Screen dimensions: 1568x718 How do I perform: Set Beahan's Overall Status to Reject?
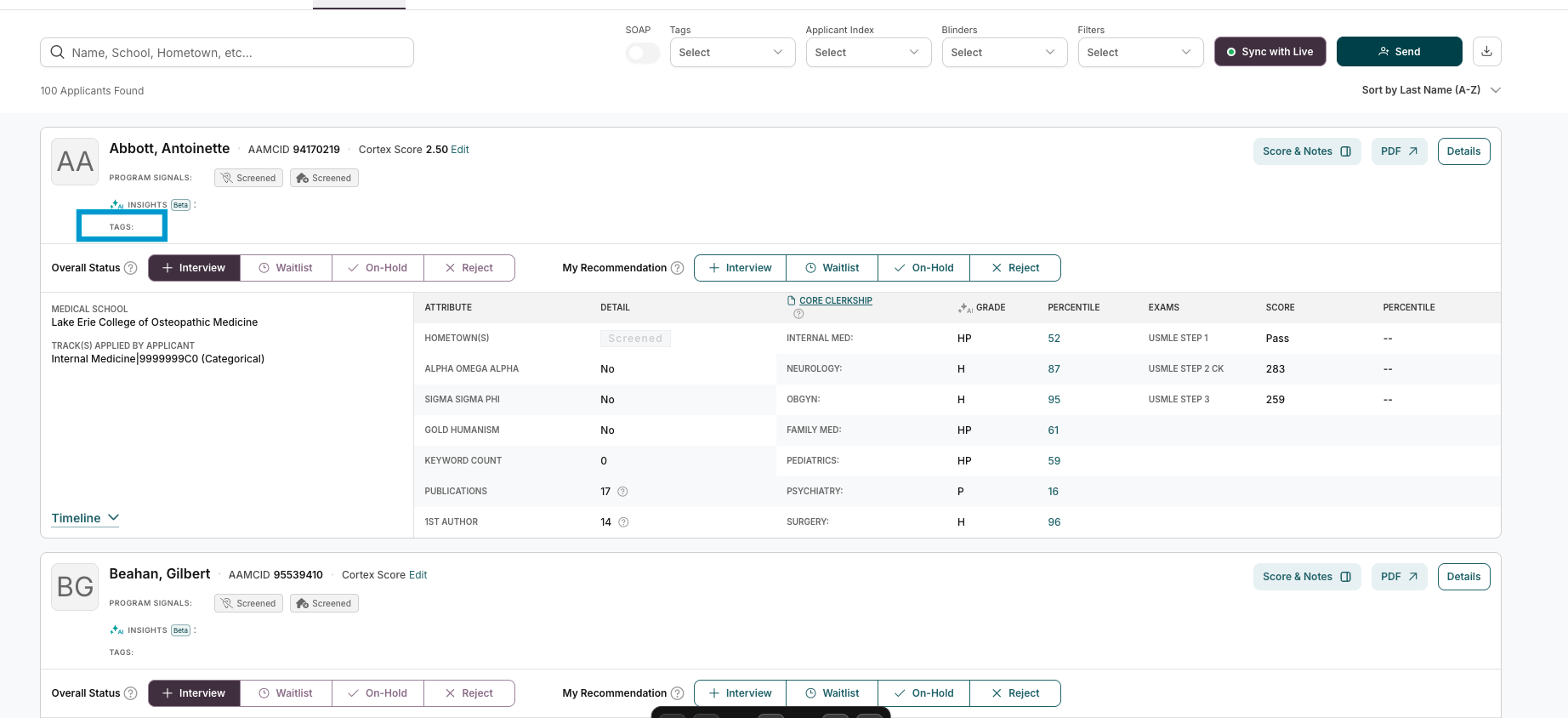pyautogui.click(x=469, y=693)
